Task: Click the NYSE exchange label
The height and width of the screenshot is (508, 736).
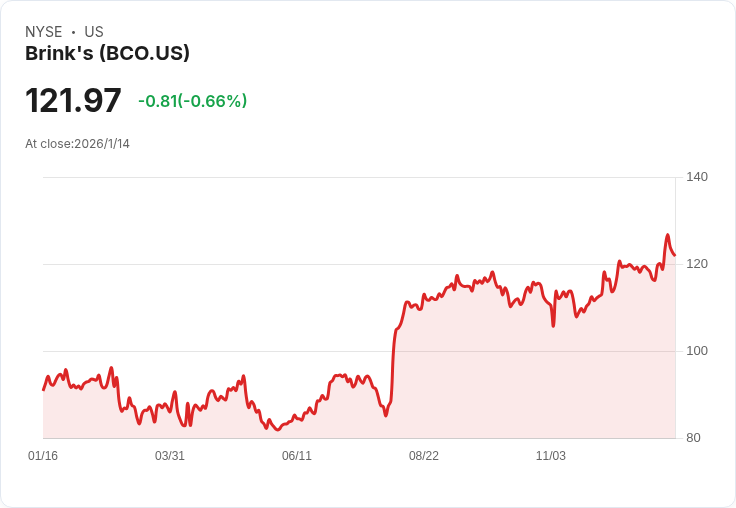Action: point(43,32)
